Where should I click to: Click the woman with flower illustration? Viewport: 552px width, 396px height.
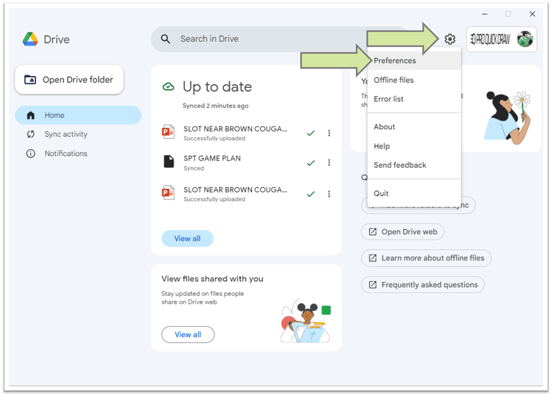[507, 117]
